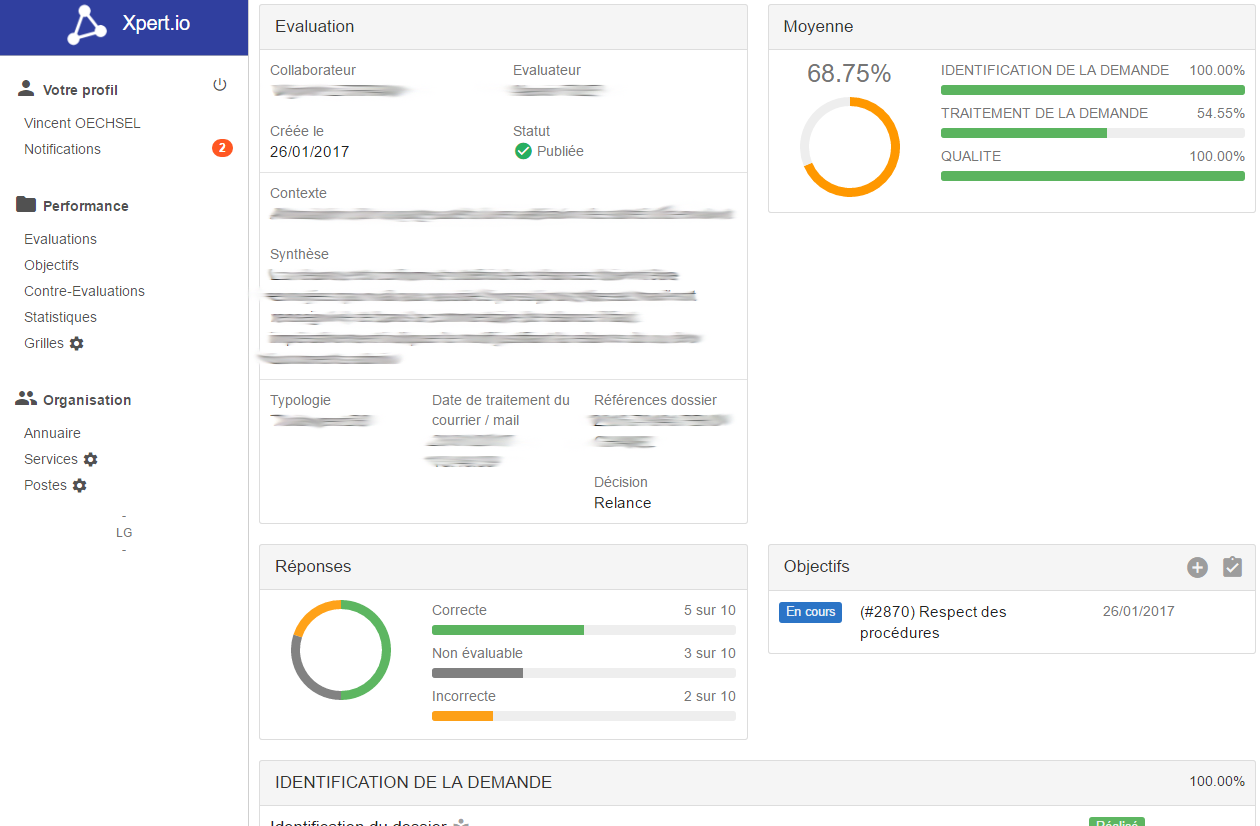Click the QUALITE progress bar

click(1093, 176)
